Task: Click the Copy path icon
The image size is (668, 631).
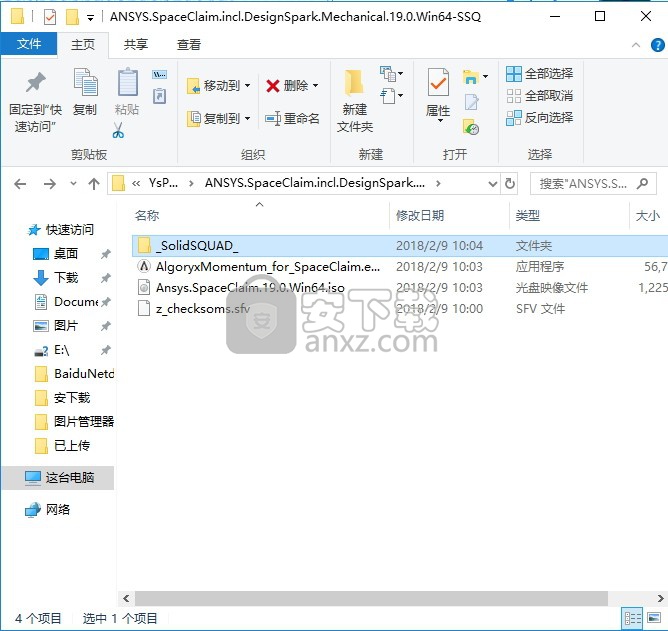Action: 159,75
